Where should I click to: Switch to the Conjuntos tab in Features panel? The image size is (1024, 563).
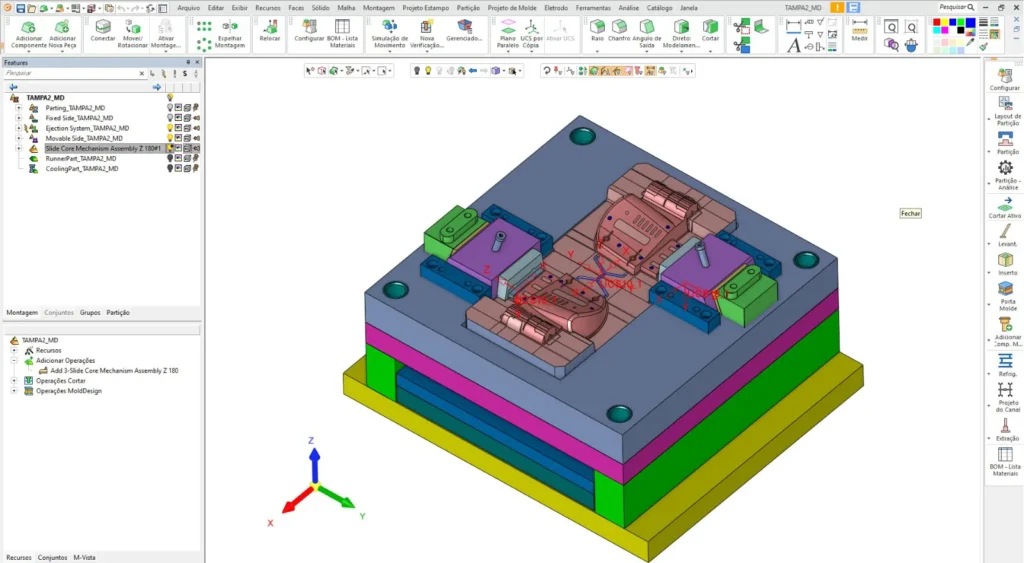59,312
